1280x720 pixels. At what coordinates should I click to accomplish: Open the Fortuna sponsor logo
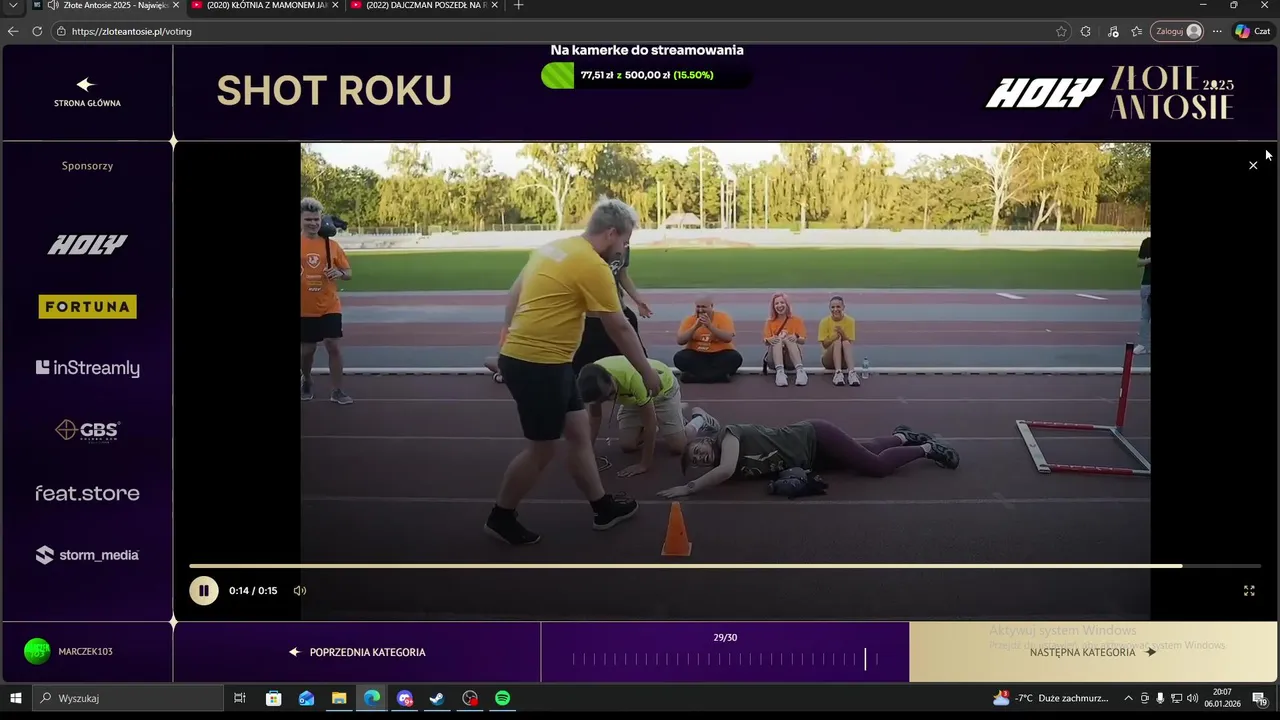87,307
